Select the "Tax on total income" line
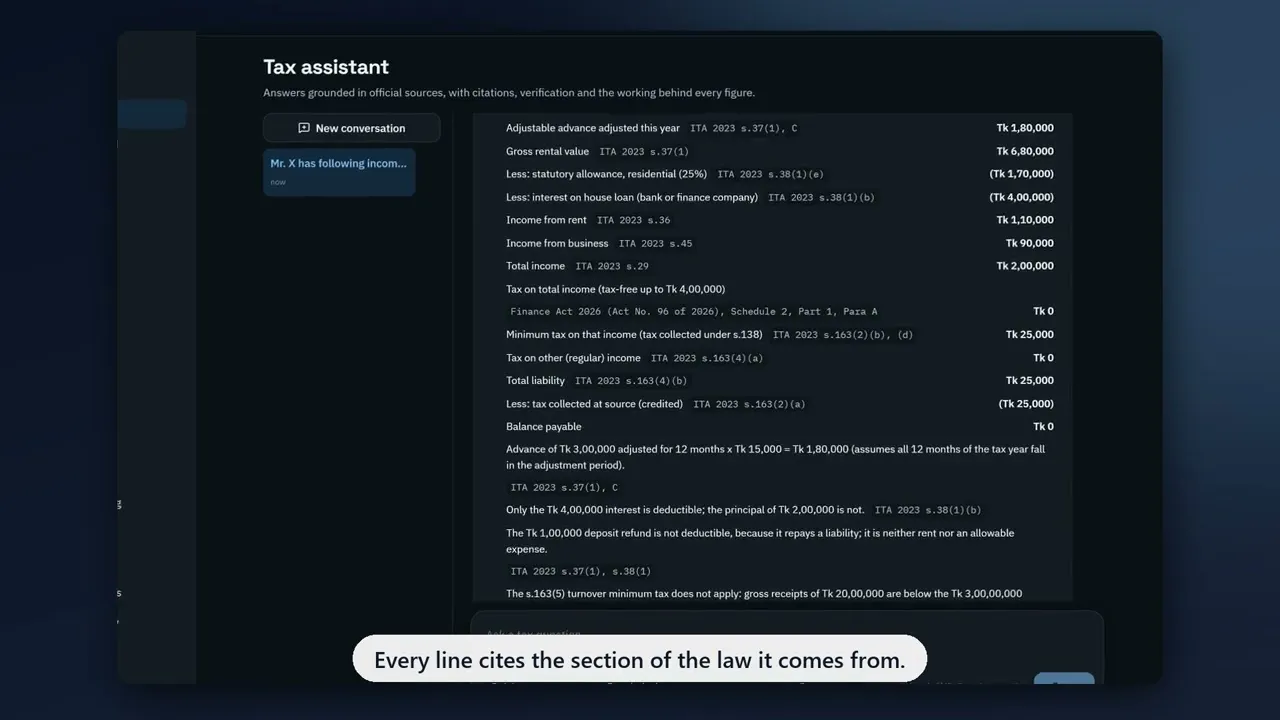Viewport: 1280px width, 720px height. pos(616,289)
